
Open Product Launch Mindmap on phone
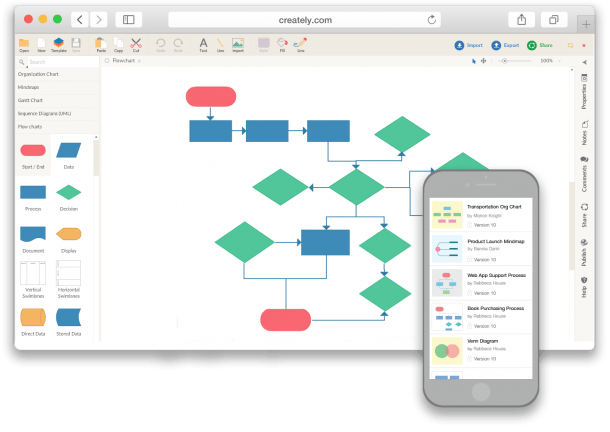tap(481, 249)
